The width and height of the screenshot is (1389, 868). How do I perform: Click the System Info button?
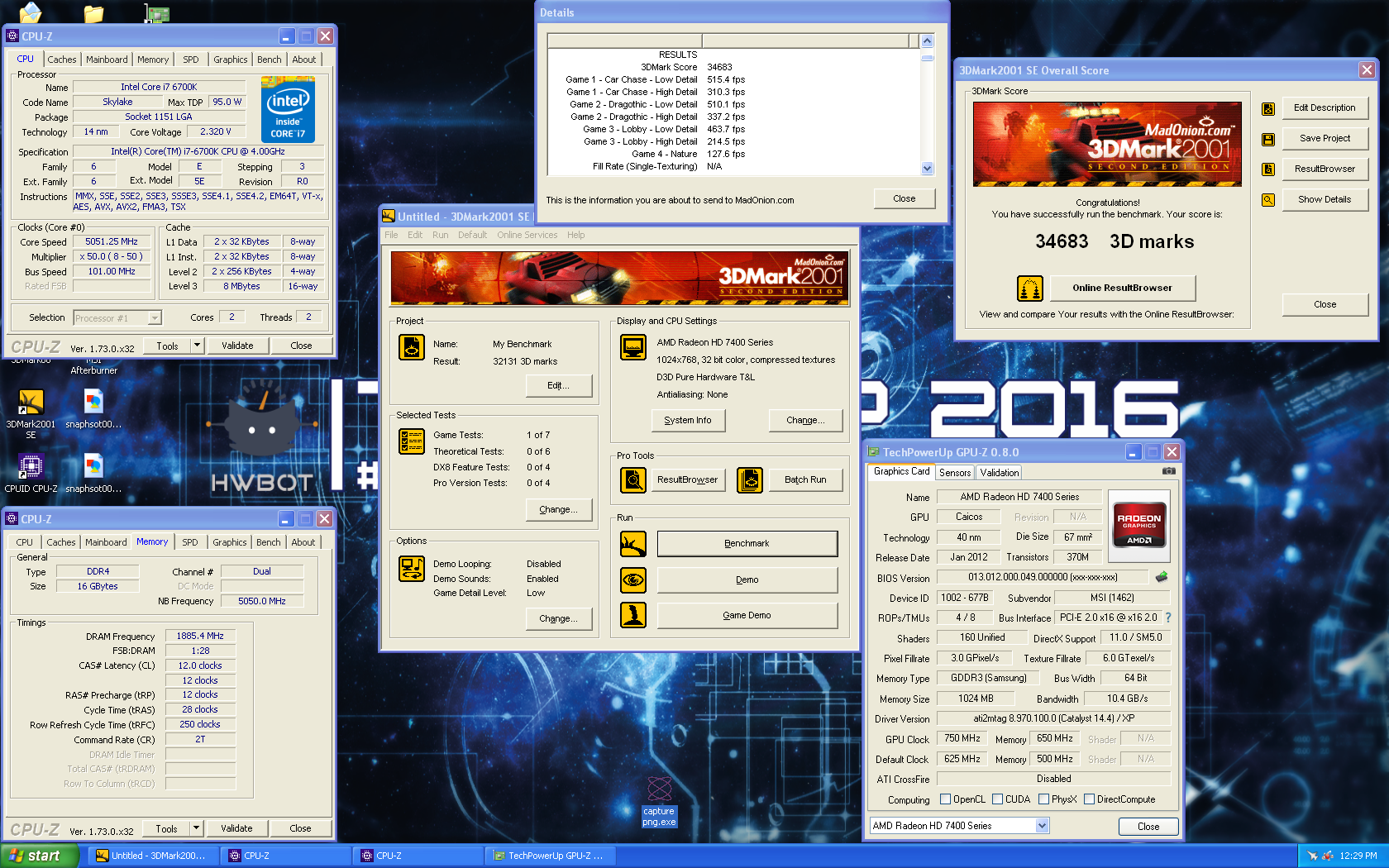[688, 420]
